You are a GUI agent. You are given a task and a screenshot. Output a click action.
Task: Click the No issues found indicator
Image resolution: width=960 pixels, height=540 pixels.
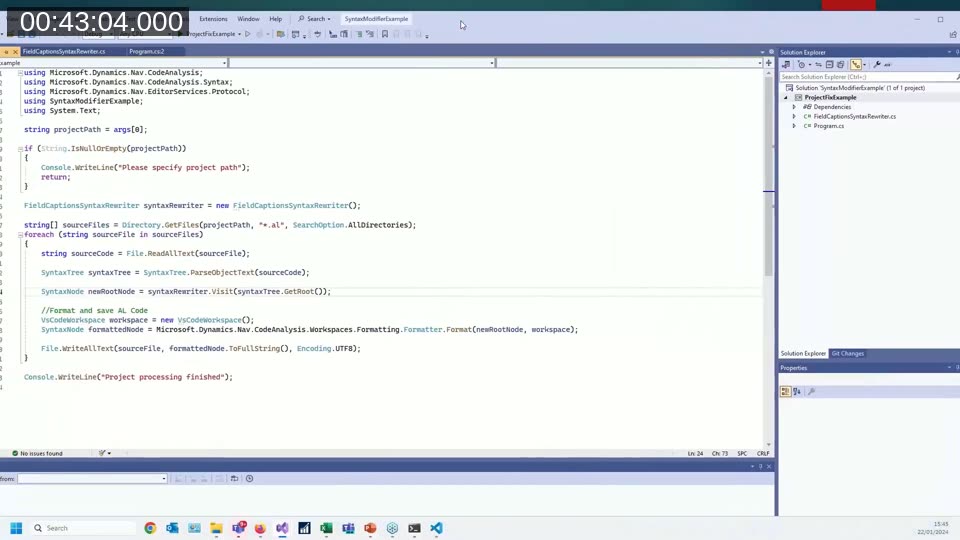point(37,454)
